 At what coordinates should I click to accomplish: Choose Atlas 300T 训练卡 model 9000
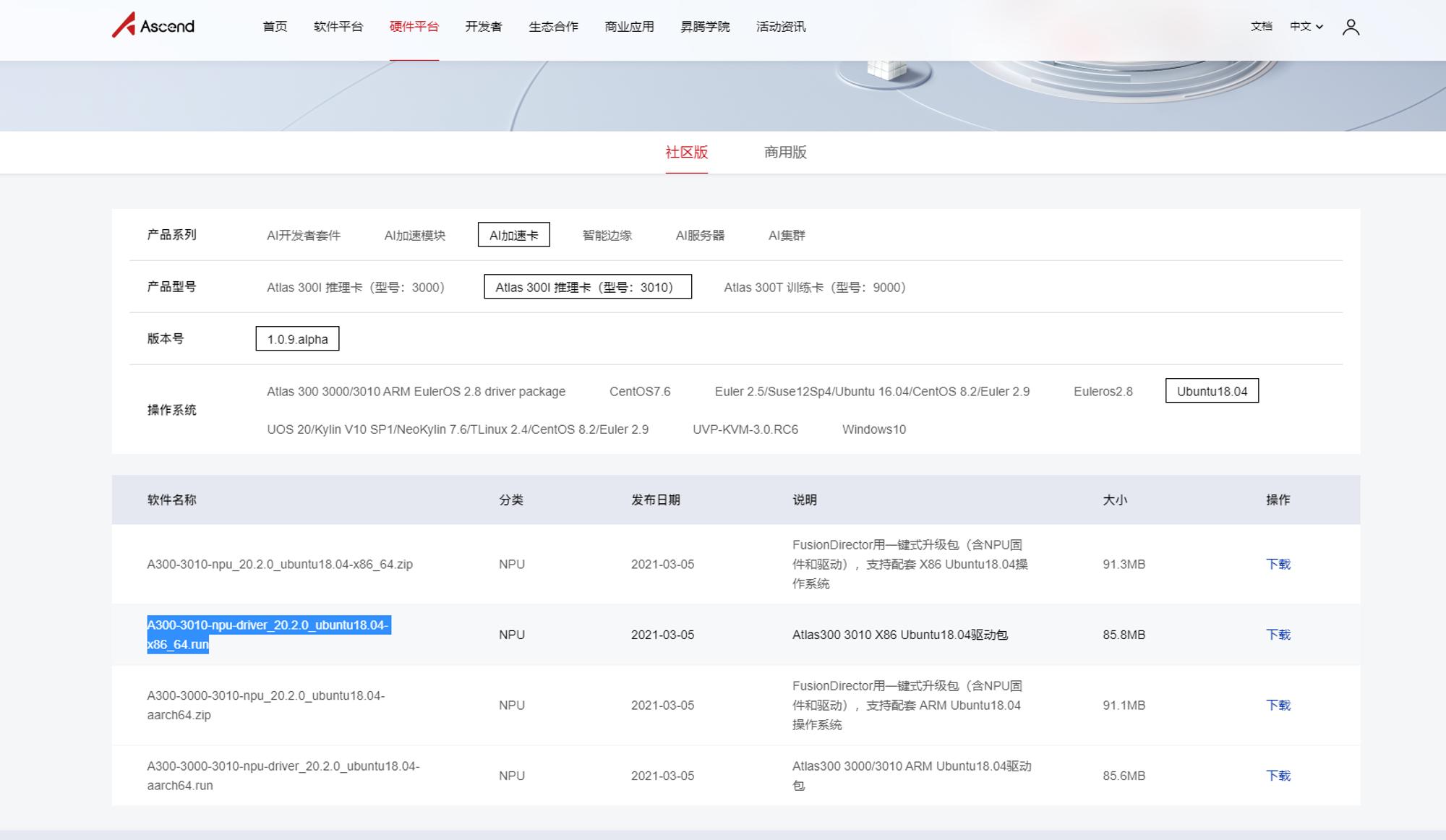(x=815, y=287)
